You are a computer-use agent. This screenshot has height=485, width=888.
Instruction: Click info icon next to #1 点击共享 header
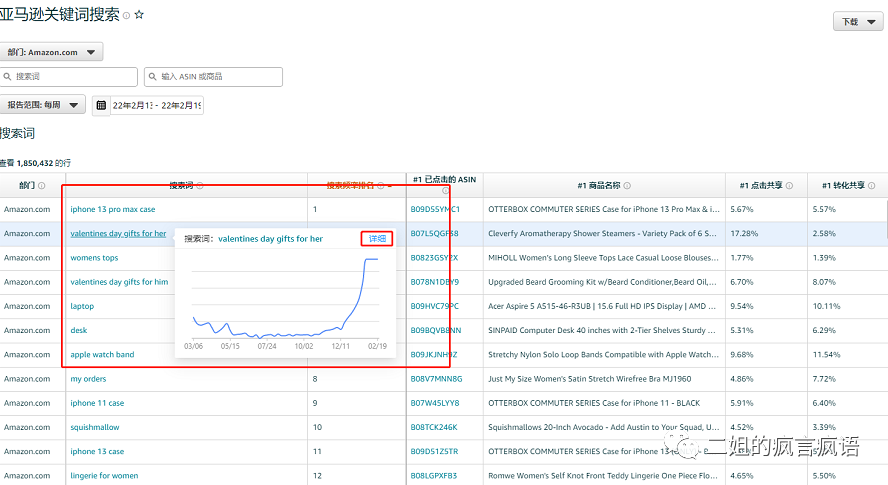point(789,186)
